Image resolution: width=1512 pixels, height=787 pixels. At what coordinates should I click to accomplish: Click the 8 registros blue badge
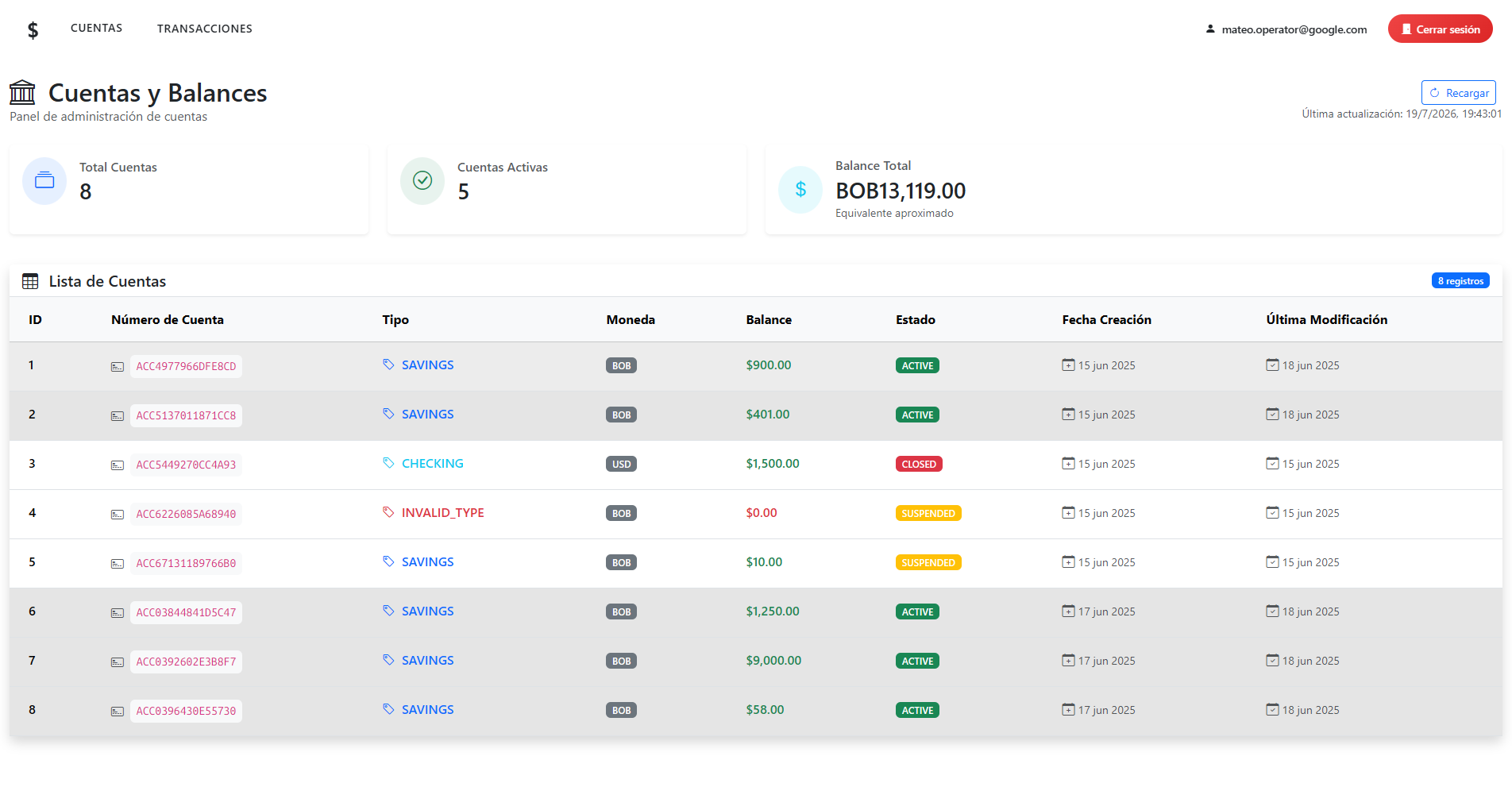coord(1460,281)
